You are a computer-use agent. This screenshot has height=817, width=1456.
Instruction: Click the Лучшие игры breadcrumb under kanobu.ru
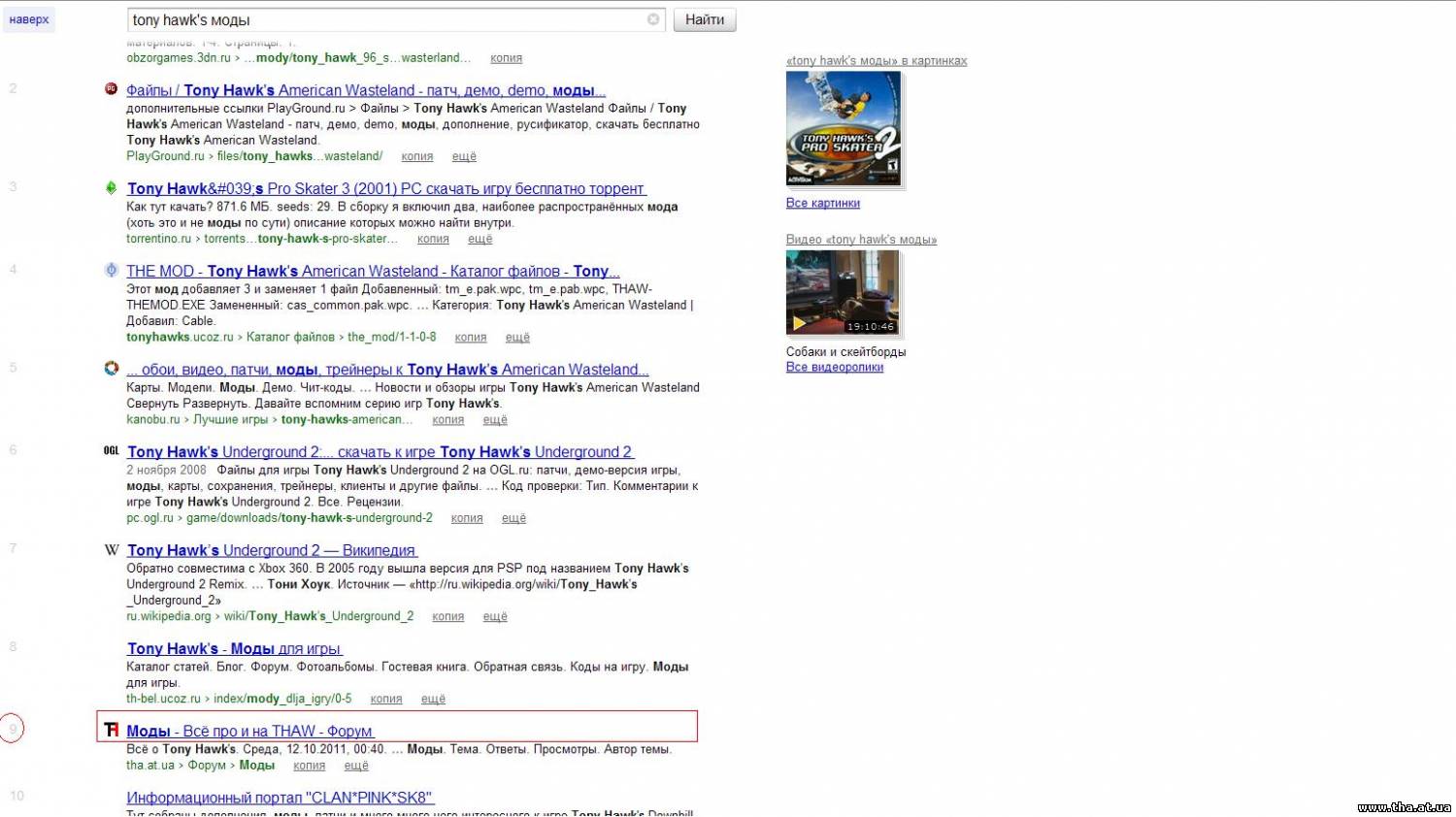pyautogui.click(x=231, y=420)
